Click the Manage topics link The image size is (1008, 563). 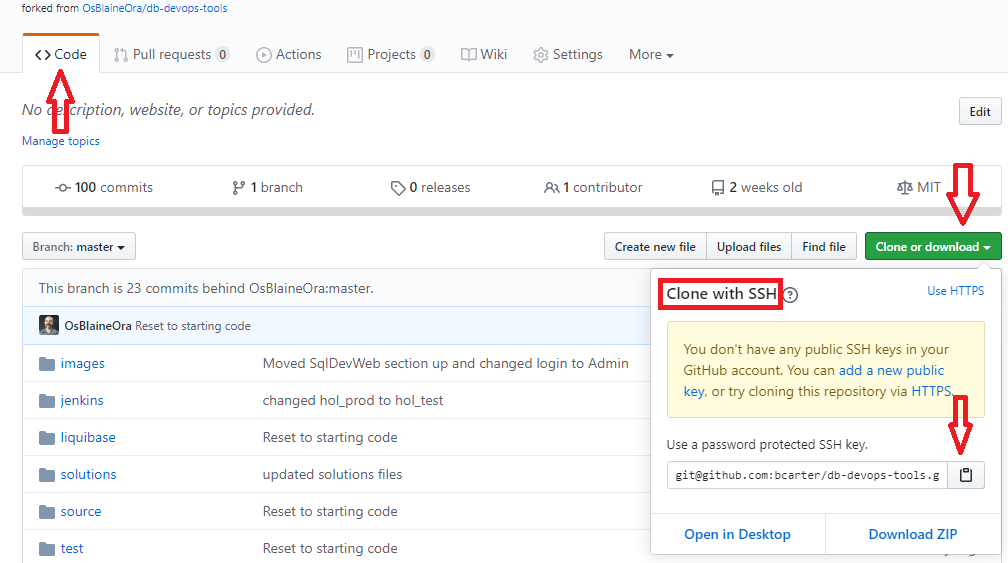(61, 141)
